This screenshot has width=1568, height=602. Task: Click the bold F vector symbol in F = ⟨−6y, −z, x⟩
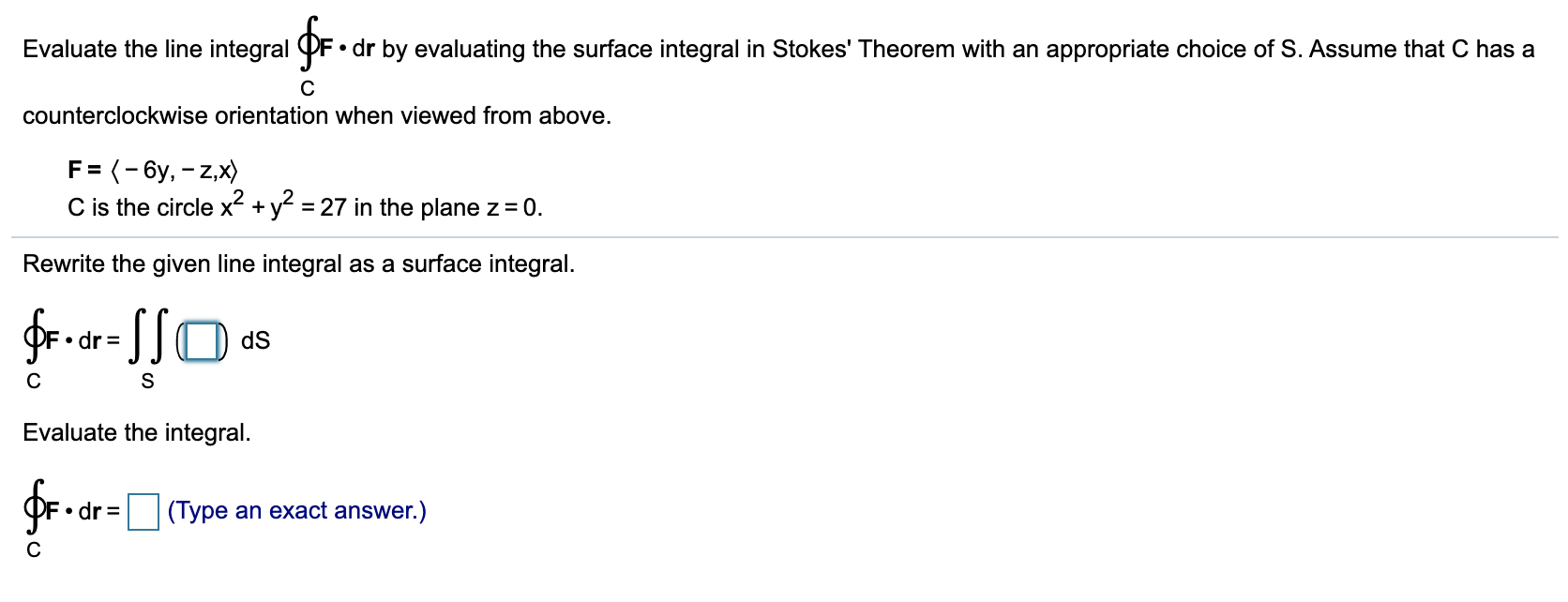point(75,171)
